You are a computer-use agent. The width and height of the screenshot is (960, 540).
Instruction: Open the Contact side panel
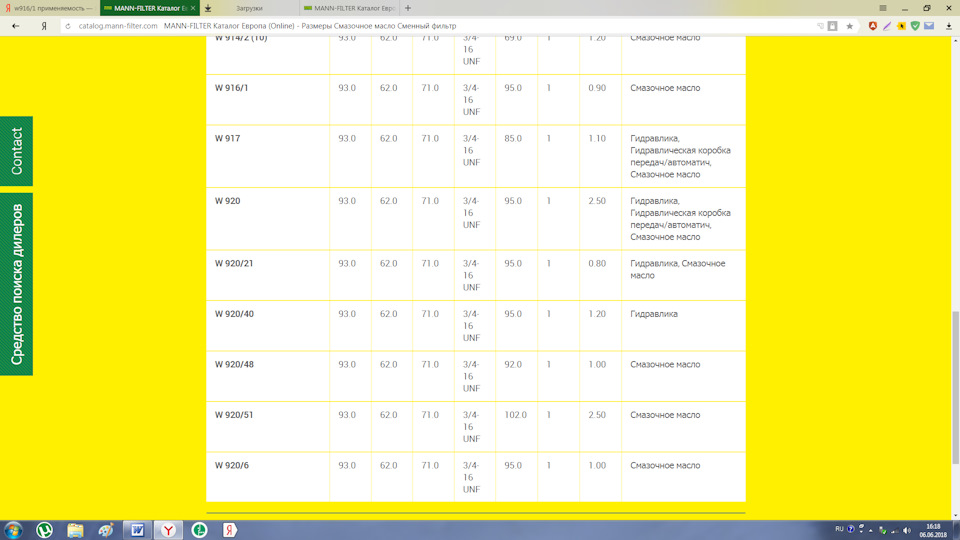point(16,151)
